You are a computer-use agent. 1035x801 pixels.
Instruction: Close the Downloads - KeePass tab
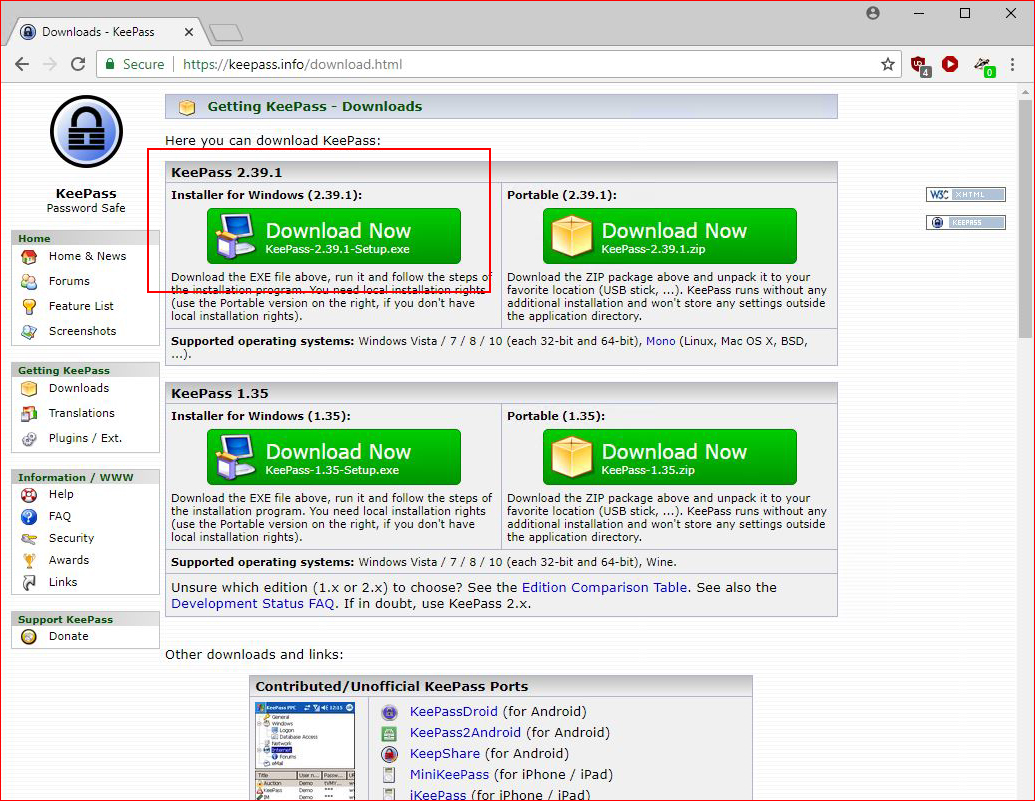(x=189, y=32)
